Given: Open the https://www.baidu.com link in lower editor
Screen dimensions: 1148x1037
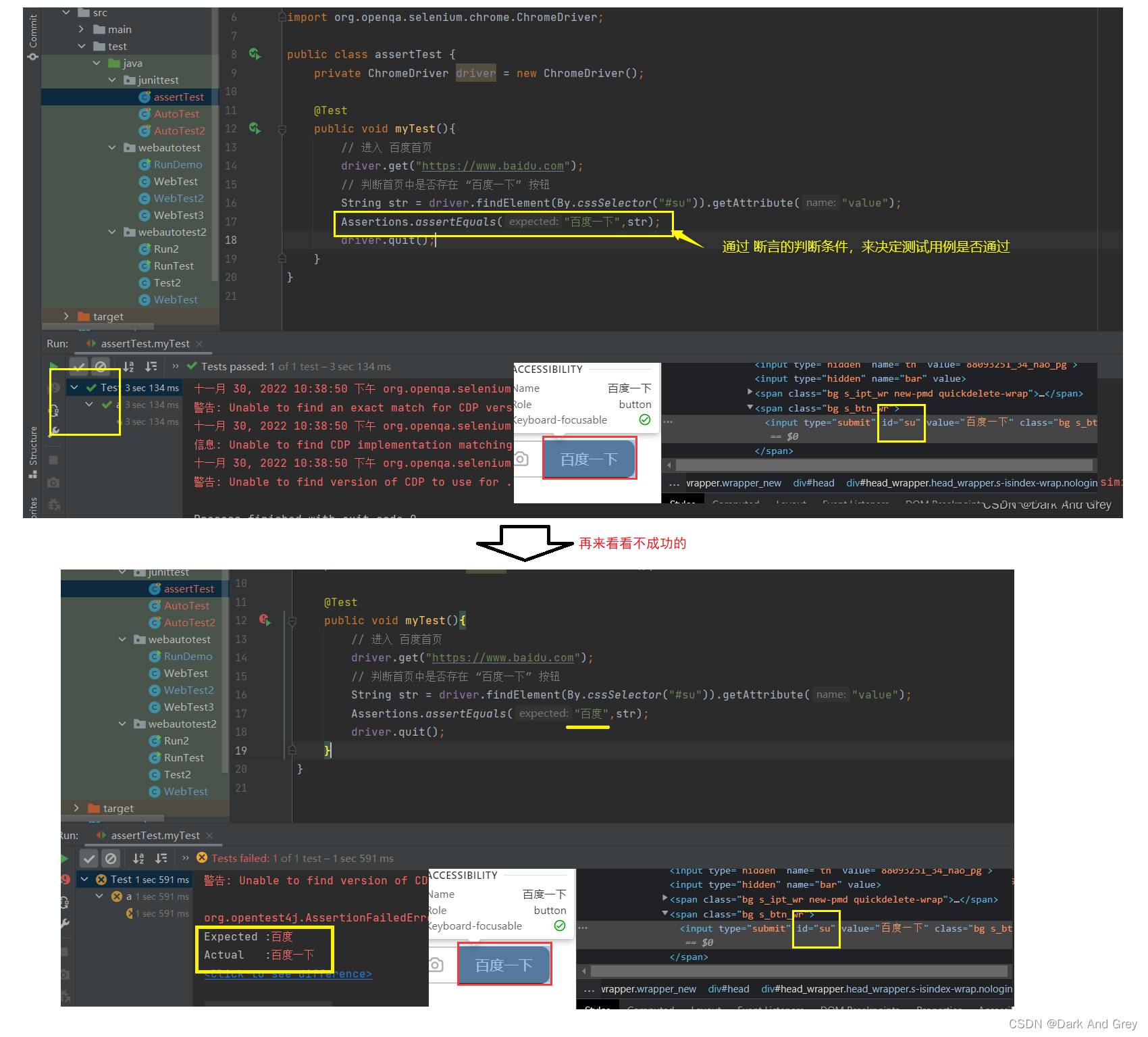Looking at the screenshot, I should click(503, 658).
